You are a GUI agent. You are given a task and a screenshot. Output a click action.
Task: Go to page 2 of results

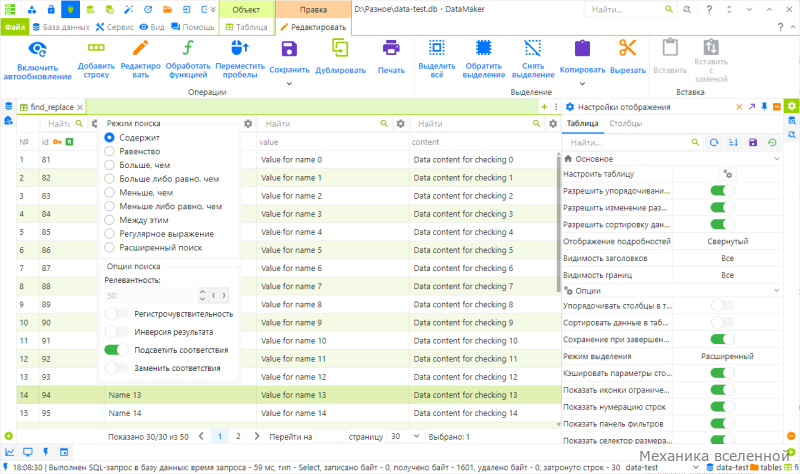tap(238, 436)
